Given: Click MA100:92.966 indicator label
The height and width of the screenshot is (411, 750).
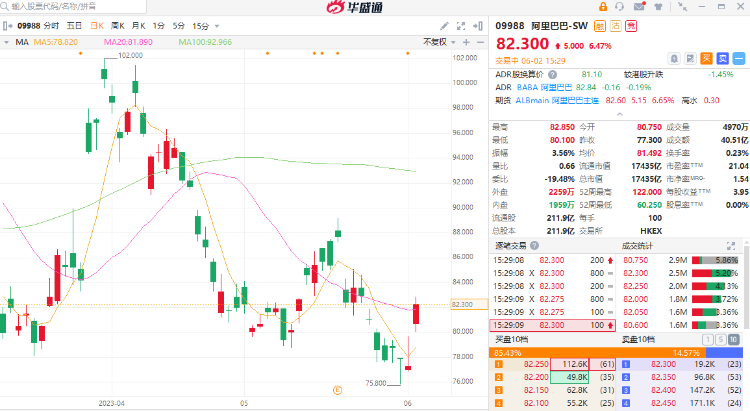Looking at the screenshot, I should coord(205,42).
